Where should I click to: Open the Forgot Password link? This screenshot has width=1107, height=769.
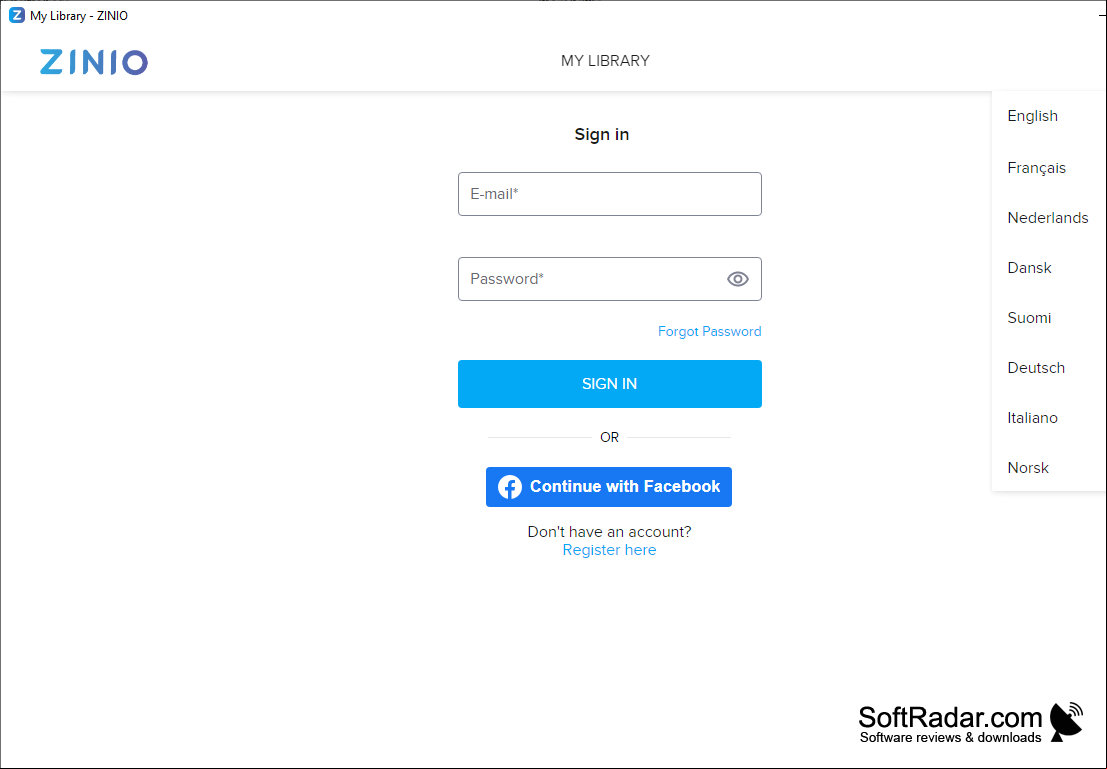[710, 331]
